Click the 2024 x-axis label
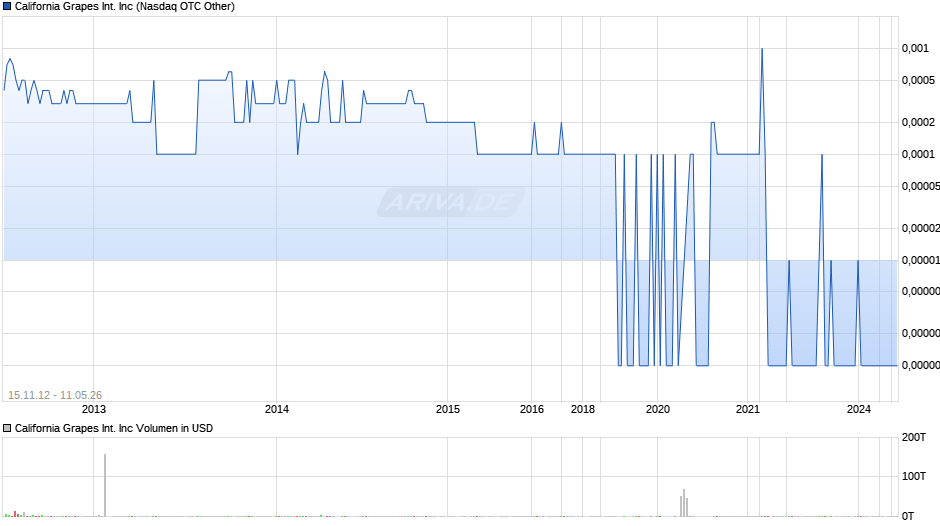This screenshot has width=940, height=526. coord(858,409)
